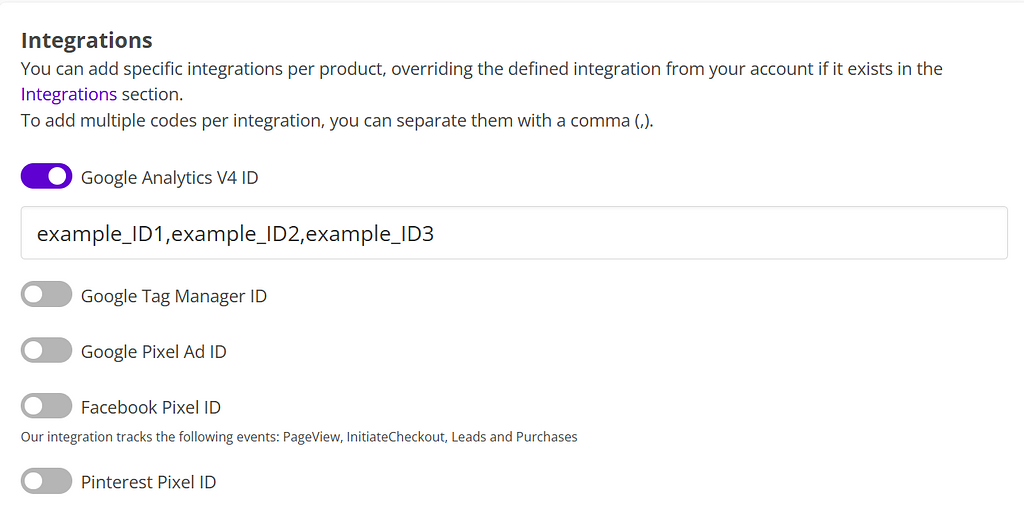Click the Pinterest Pixel ID label
Image resolution: width=1024 pixels, height=518 pixels.
[148, 482]
